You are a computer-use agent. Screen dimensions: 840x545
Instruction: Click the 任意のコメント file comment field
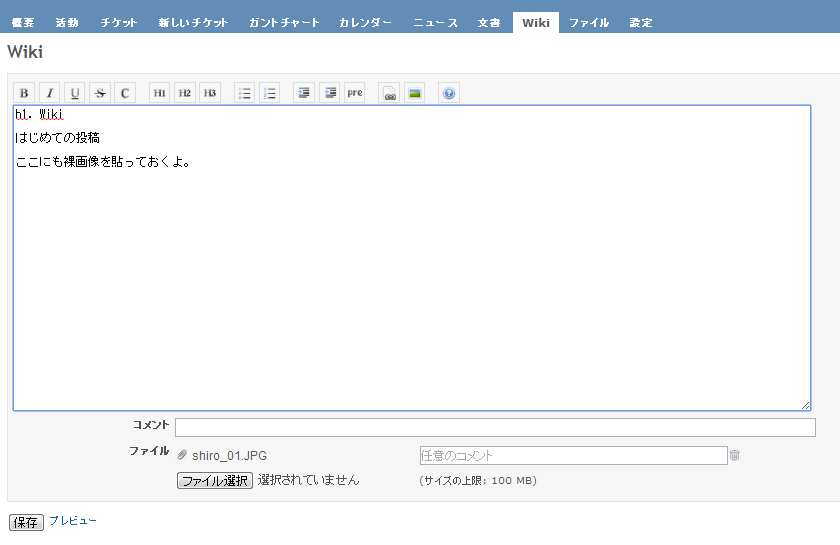(573, 456)
